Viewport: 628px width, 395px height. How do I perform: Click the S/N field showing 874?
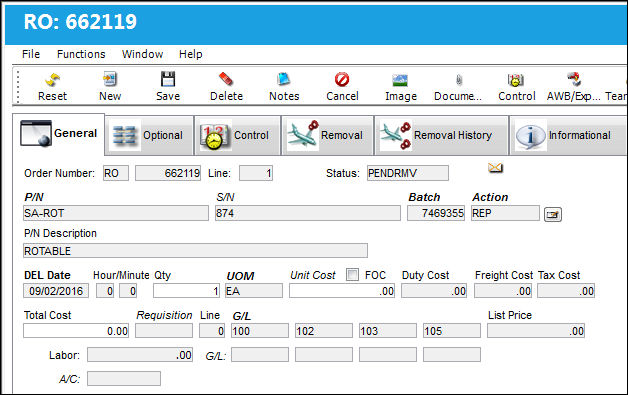pos(308,213)
